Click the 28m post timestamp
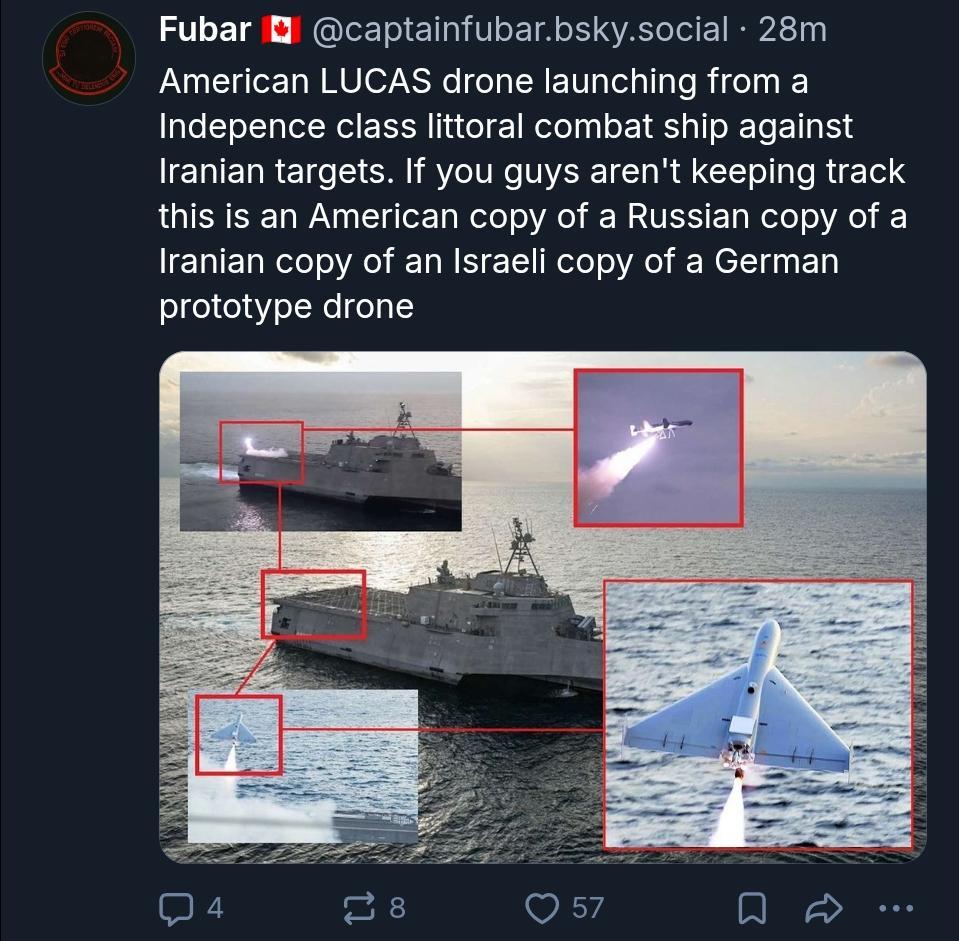The image size is (959, 941). [793, 30]
